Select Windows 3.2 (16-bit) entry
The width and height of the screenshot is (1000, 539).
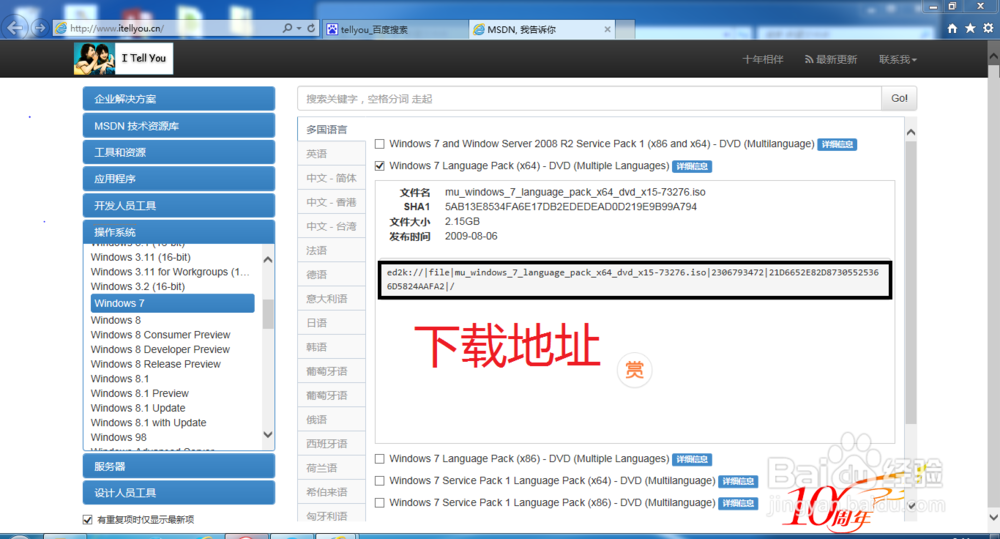click(x=138, y=286)
